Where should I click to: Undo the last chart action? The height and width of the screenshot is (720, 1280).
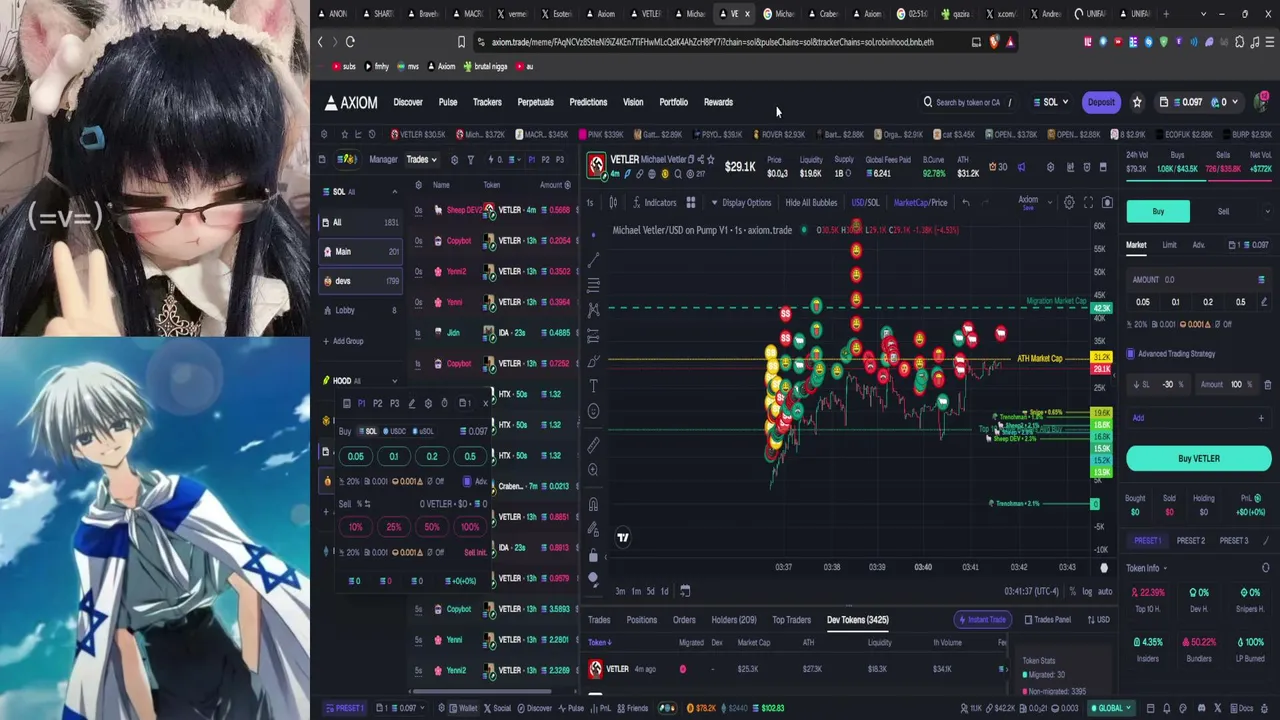coord(966,203)
